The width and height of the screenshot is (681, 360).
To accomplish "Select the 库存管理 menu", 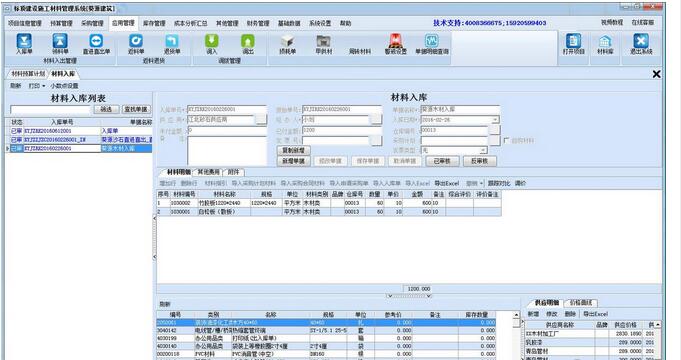I will point(154,23).
